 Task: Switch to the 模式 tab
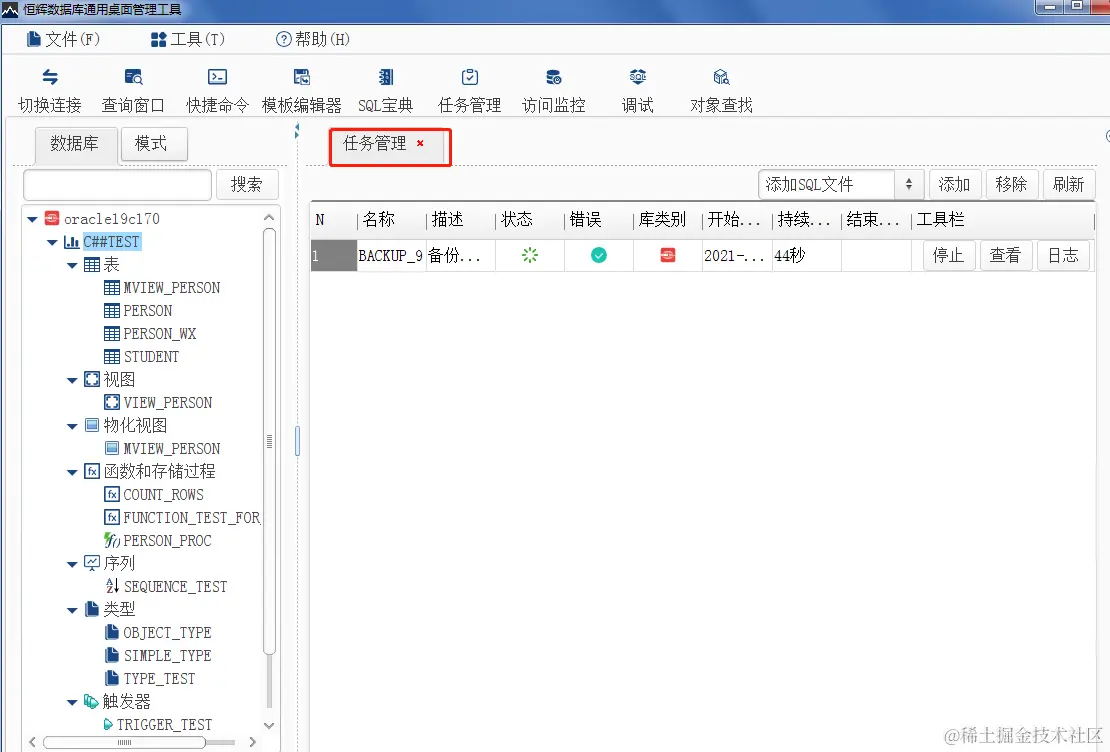pos(154,144)
